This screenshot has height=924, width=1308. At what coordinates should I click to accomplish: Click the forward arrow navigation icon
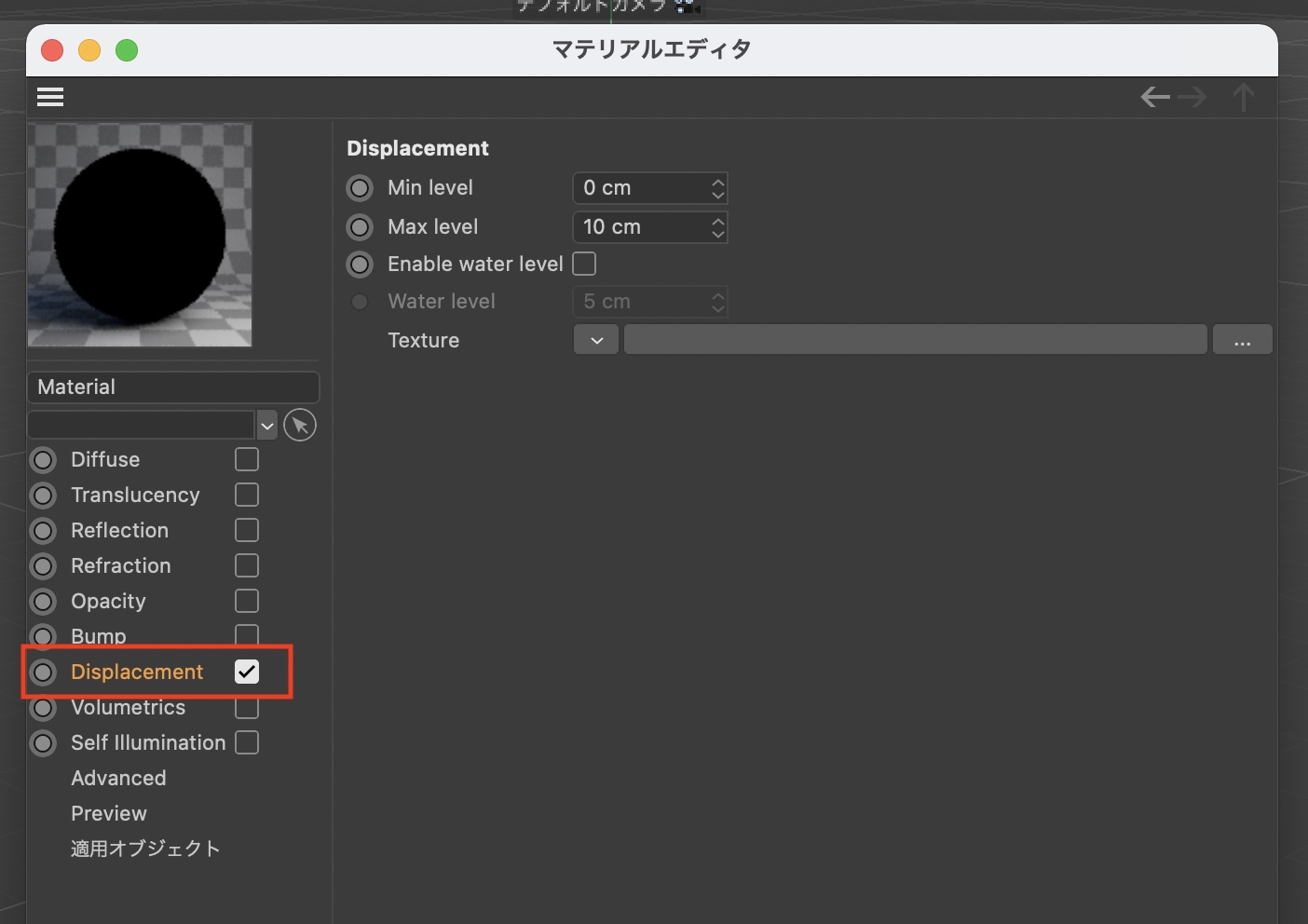(x=1192, y=97)
